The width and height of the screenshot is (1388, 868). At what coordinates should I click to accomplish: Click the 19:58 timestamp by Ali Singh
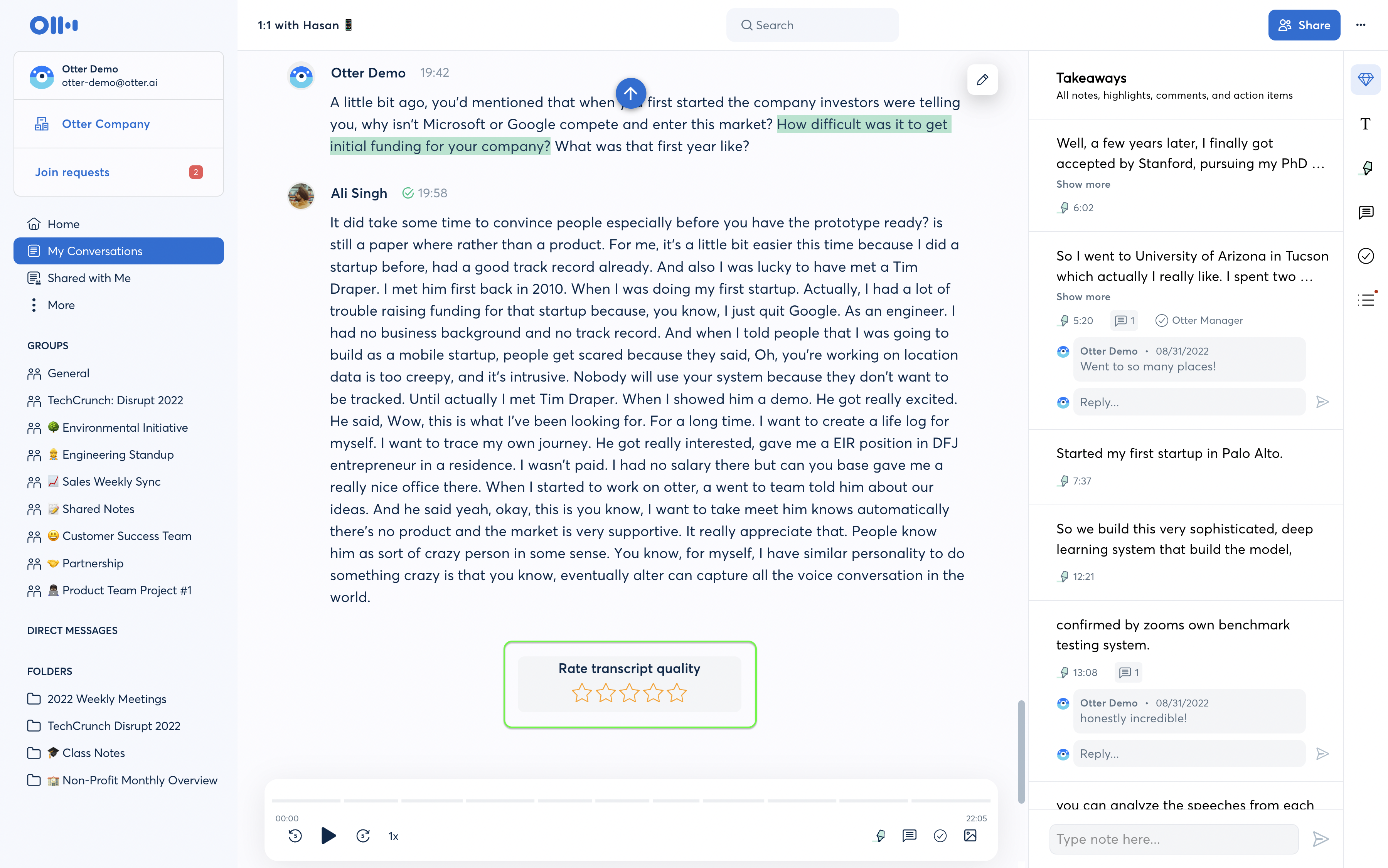coord(432,193)
